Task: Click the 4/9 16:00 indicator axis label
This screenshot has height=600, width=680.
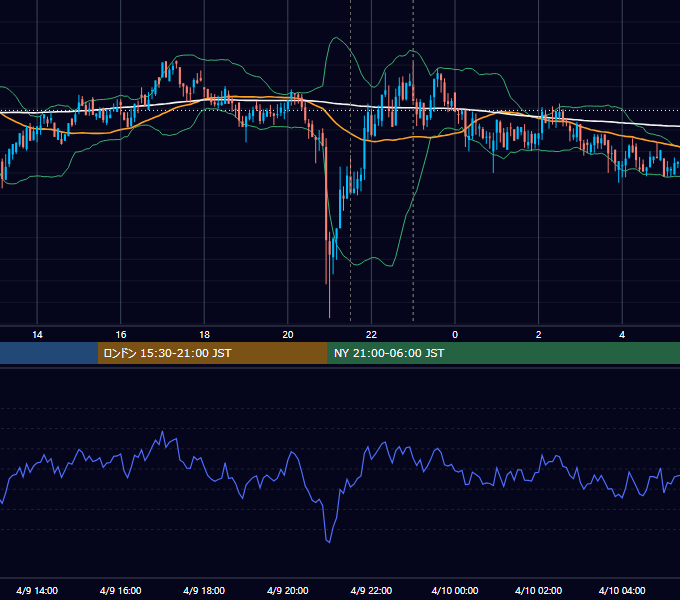Action: click(121, 590)
